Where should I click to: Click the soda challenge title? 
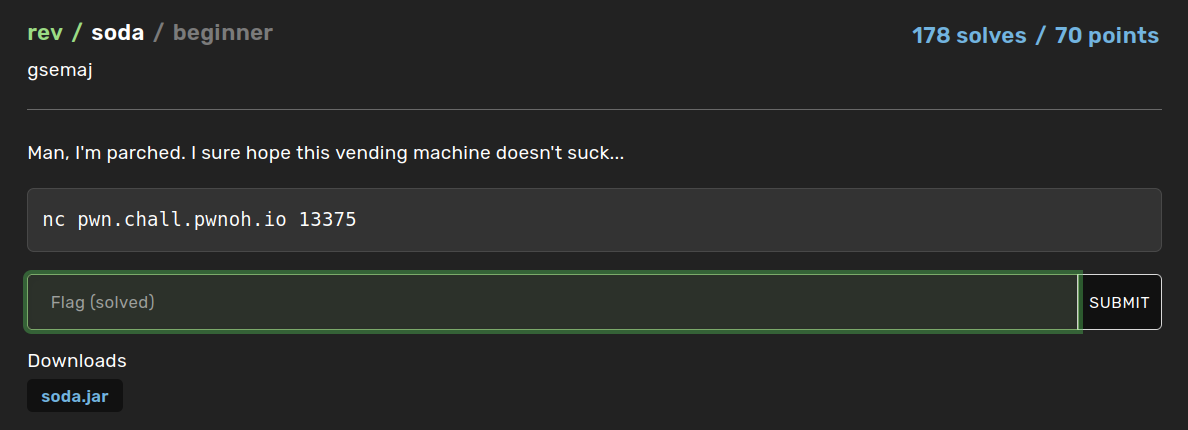click(x=117, y=33)
